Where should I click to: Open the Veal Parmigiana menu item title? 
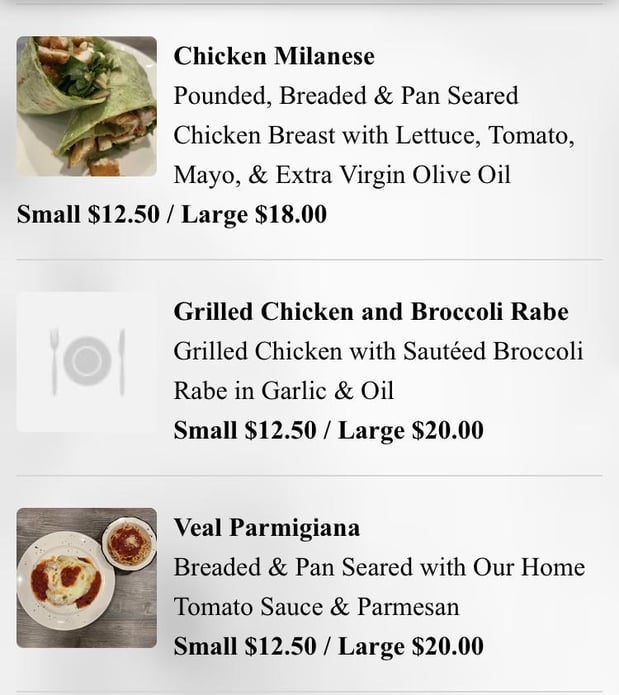[267, 527]
